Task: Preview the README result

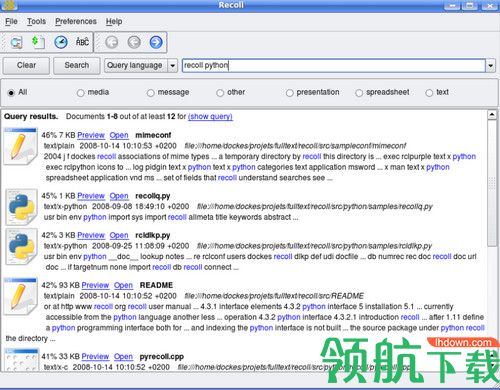Action: pos(95,285)
